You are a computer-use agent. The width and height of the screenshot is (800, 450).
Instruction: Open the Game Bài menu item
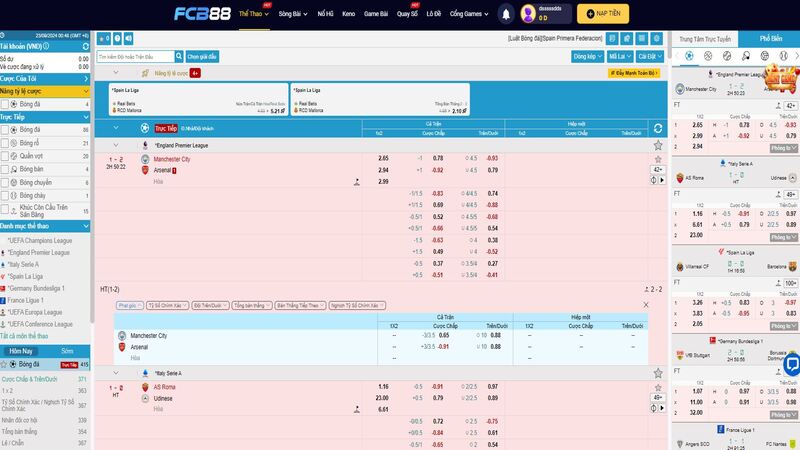pos(376,14)
